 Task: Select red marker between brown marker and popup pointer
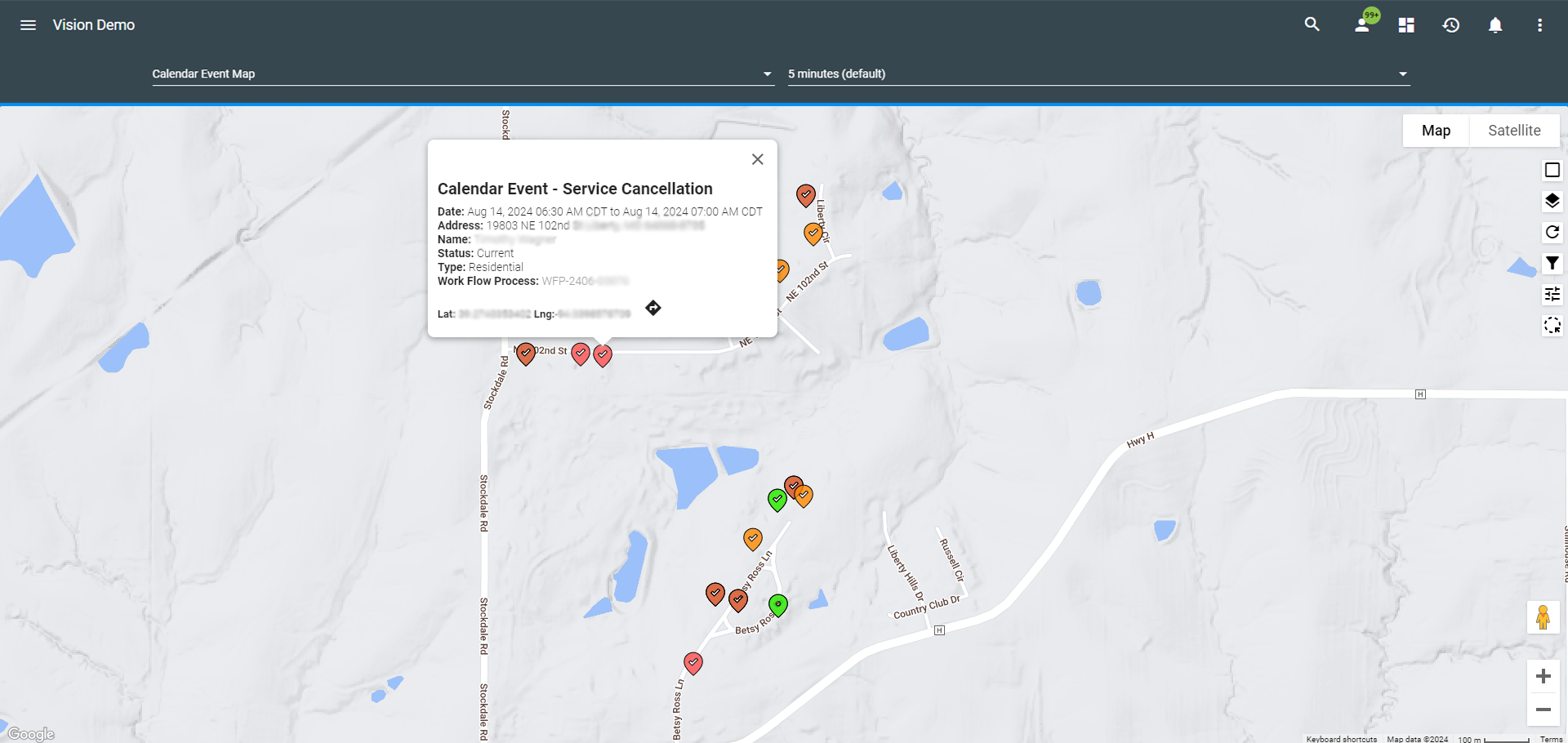coord(581,354)
